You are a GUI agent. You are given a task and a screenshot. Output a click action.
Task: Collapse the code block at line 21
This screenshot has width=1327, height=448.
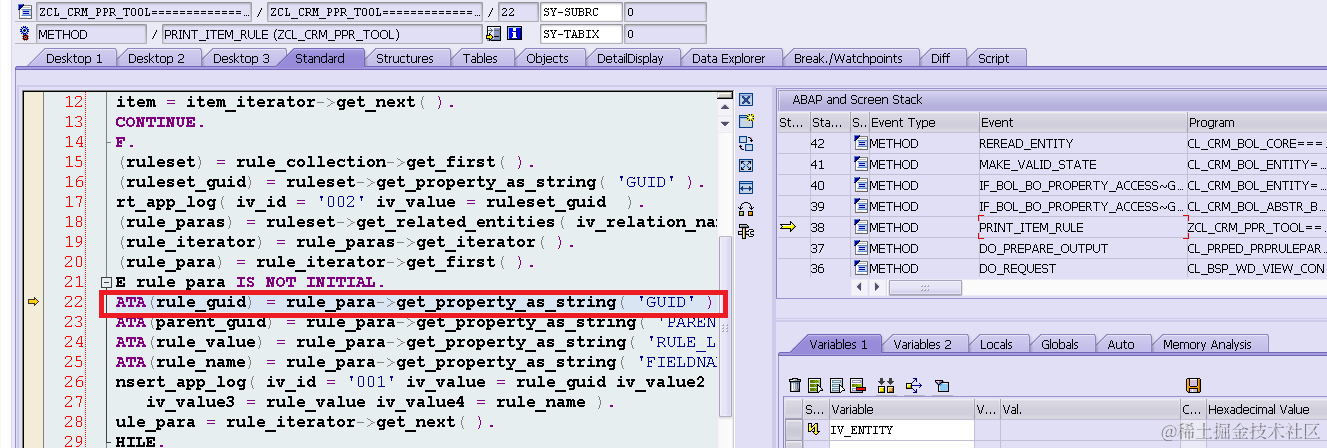[x=107, y=282]
